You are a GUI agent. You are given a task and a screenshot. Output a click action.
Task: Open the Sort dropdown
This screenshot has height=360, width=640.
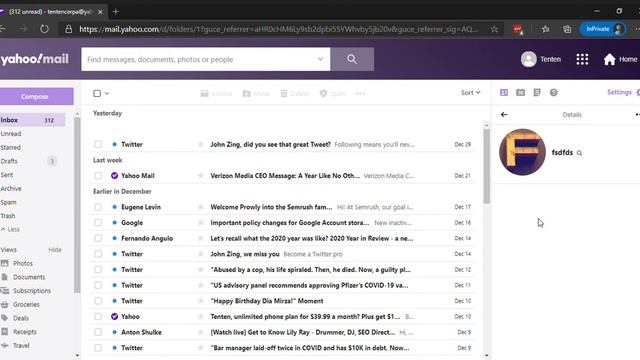[x=471, y=93]
